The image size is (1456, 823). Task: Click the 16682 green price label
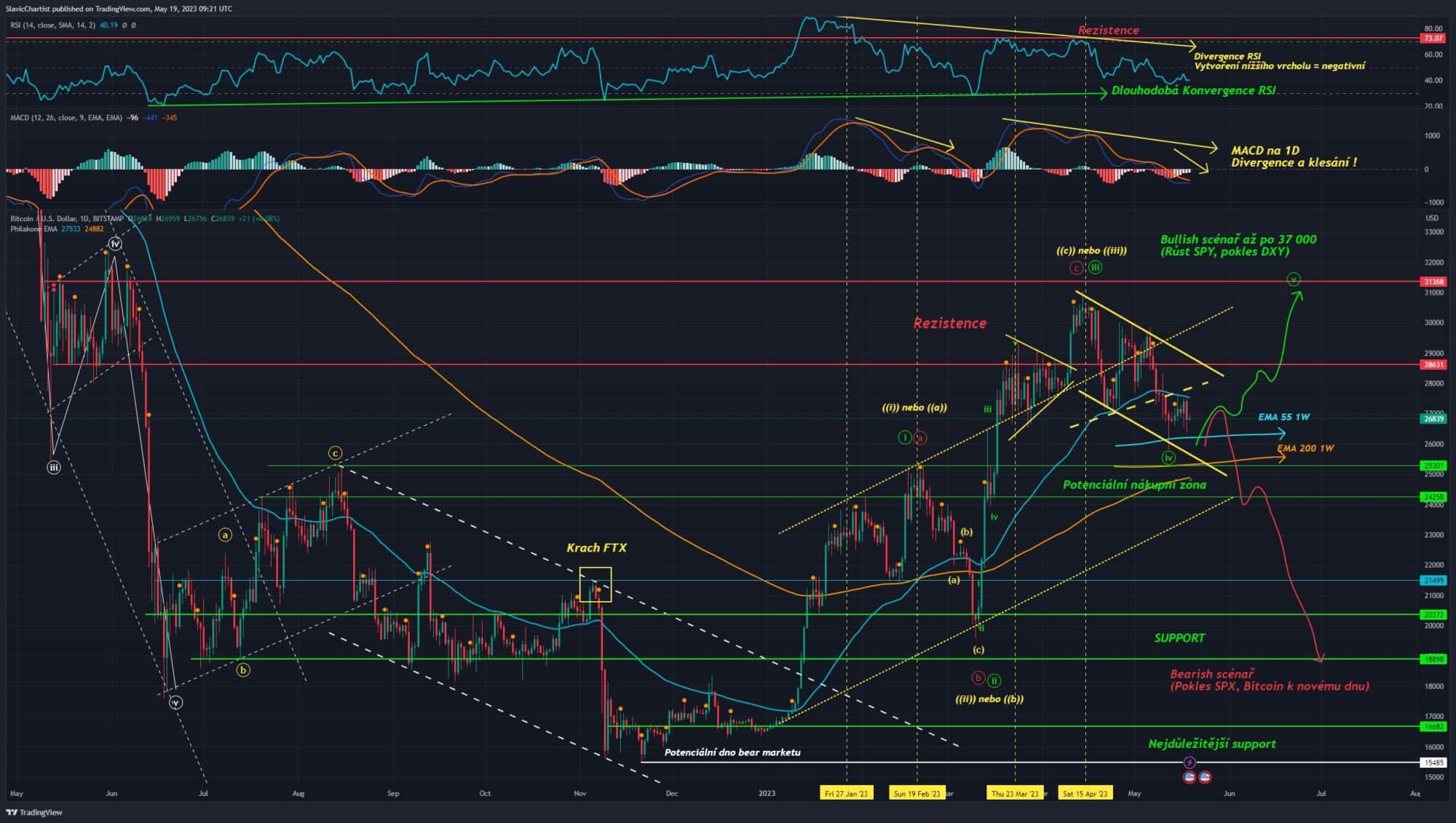(x=1433, y=726)
